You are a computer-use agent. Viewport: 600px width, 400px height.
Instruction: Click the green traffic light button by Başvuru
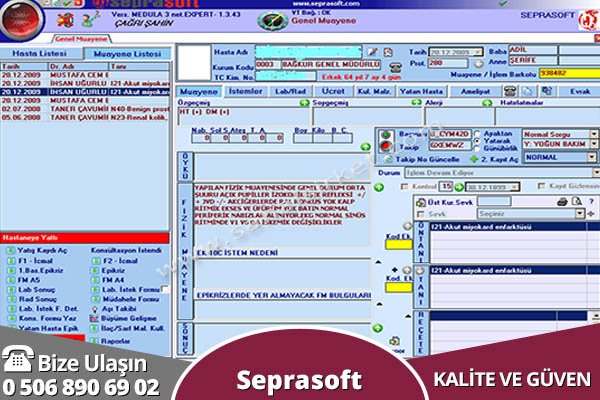(x=386, y=135)
